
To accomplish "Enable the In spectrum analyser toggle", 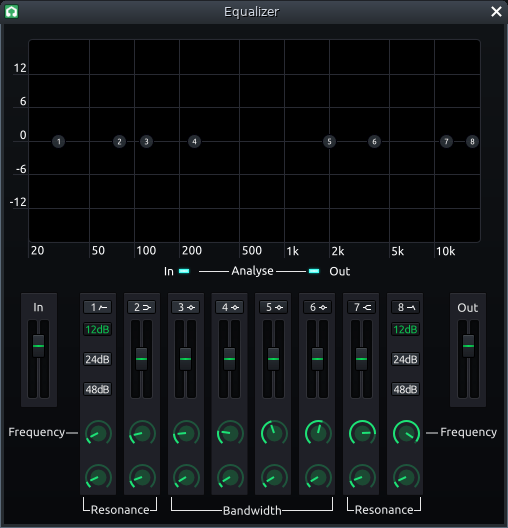I will [184, 271].
